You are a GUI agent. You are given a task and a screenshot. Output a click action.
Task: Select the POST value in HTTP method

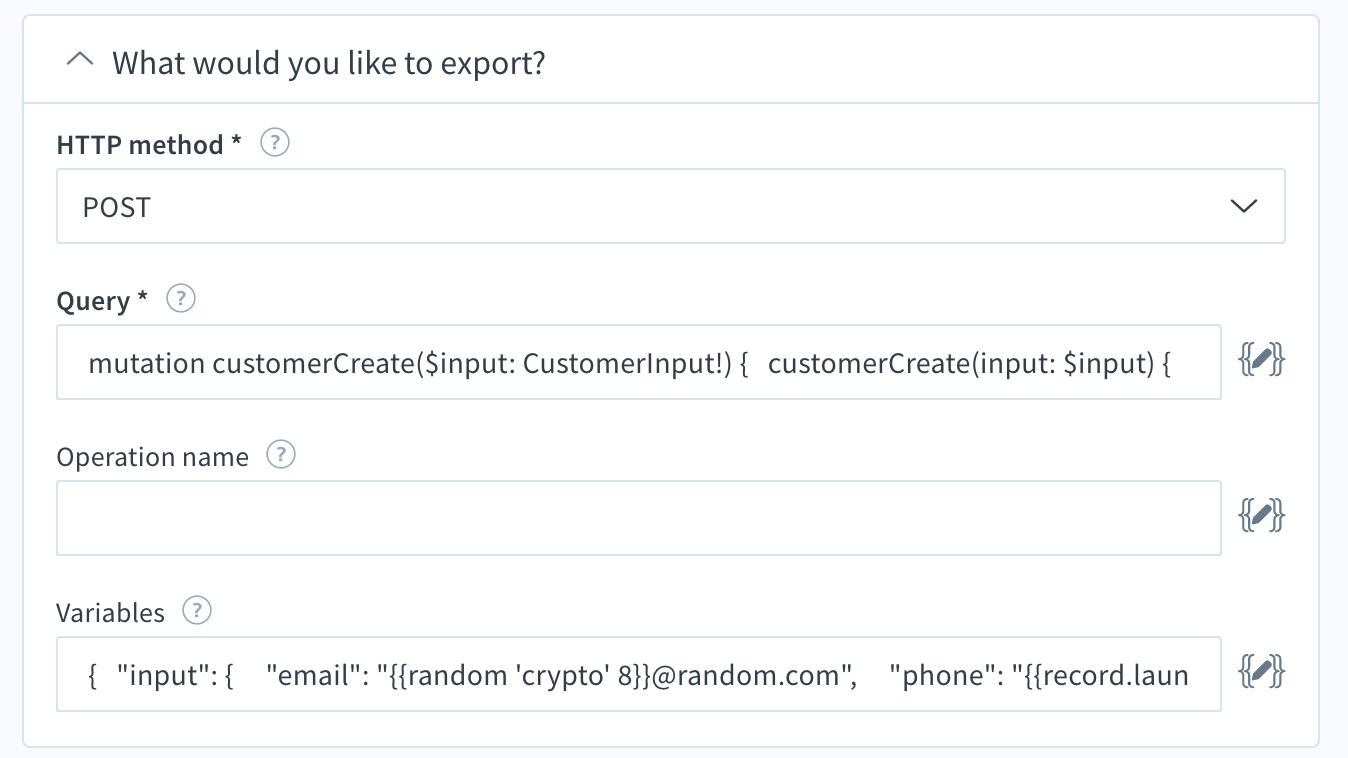(117, 207)
